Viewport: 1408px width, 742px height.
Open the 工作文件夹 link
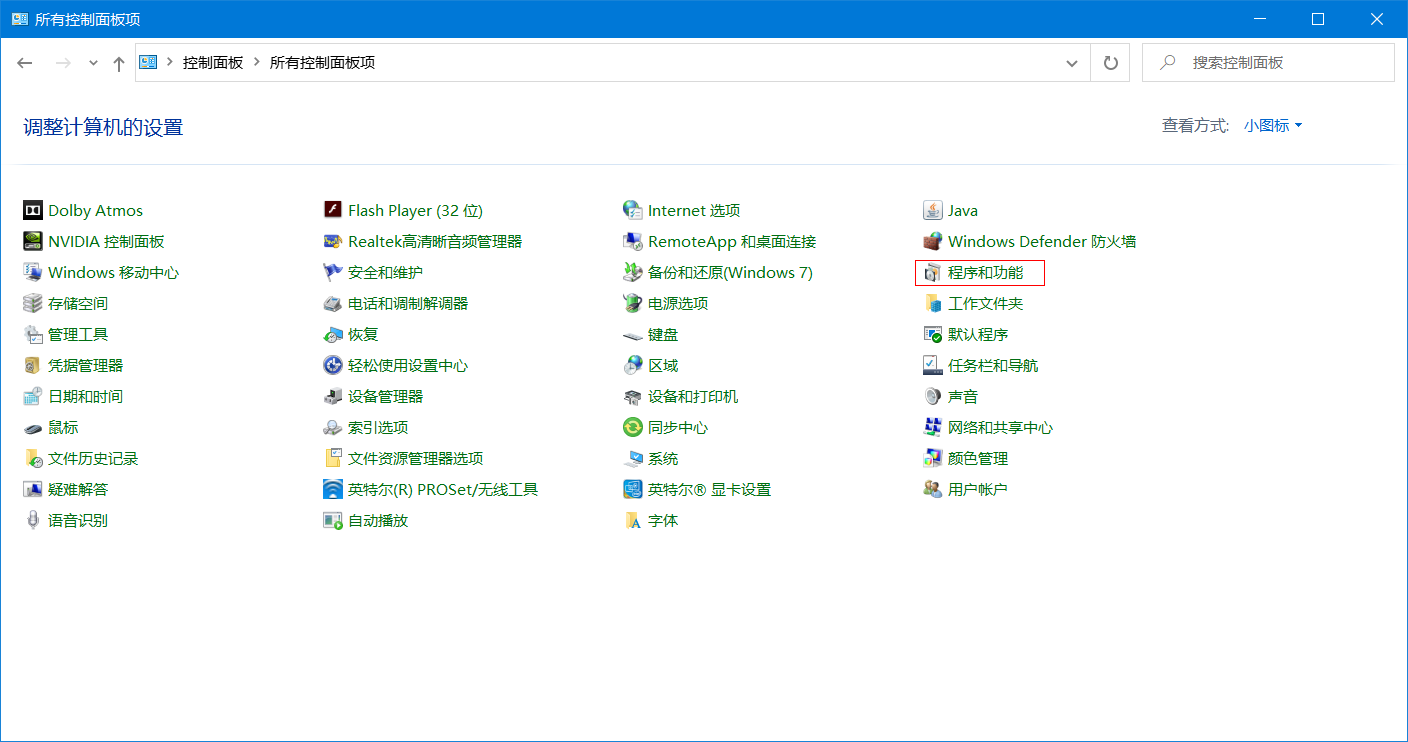[986, 303]
